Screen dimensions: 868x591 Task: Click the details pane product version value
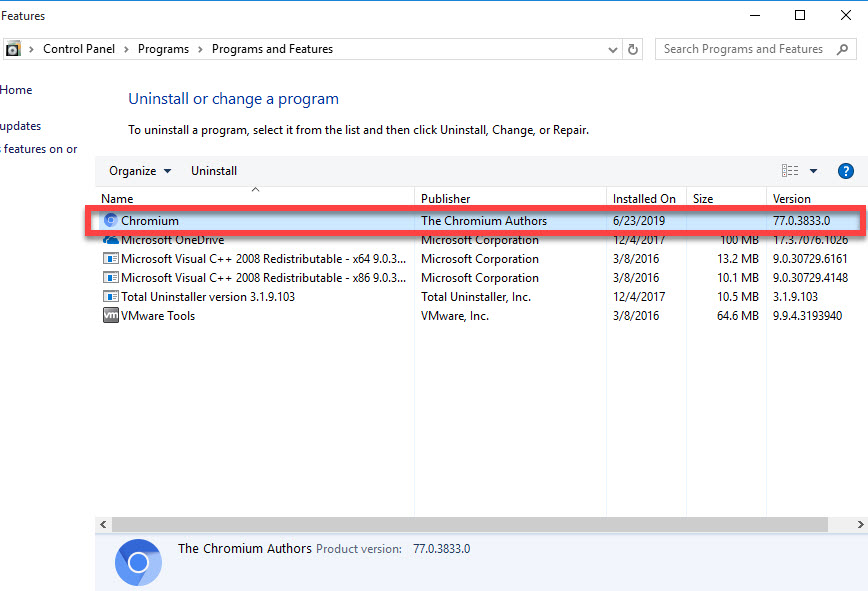pyautogui.click(x=442, y=548)
